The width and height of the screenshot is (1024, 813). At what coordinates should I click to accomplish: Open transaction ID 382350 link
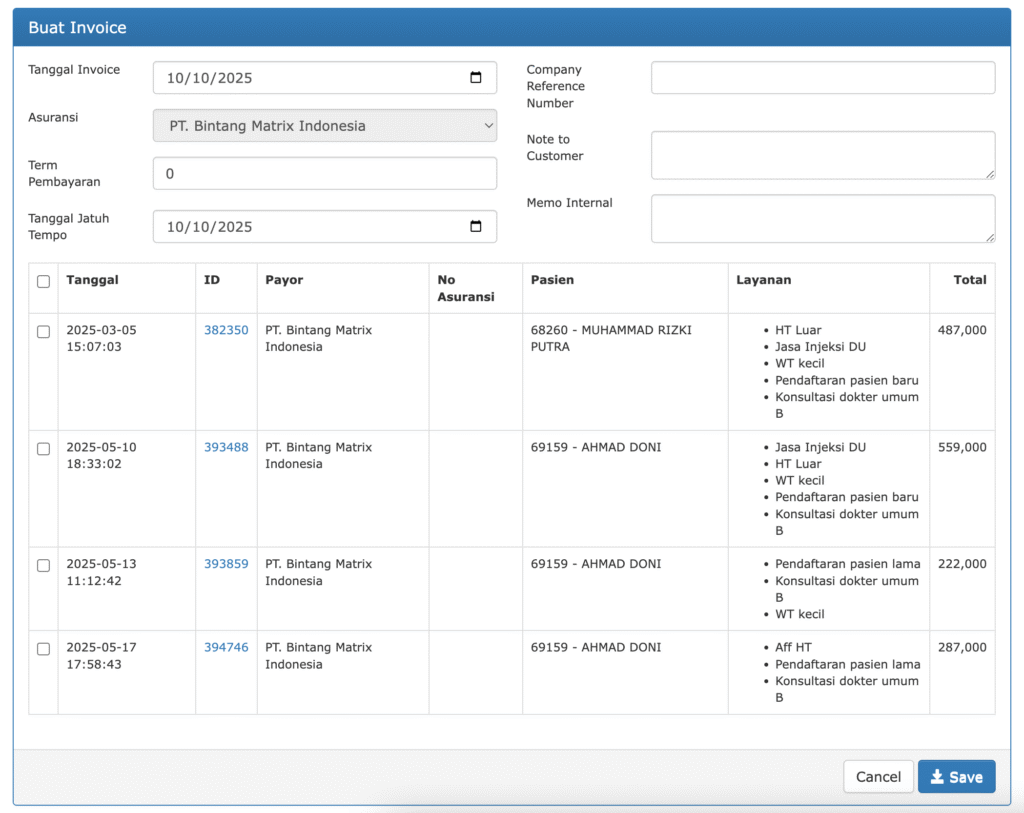click(226, 330)
